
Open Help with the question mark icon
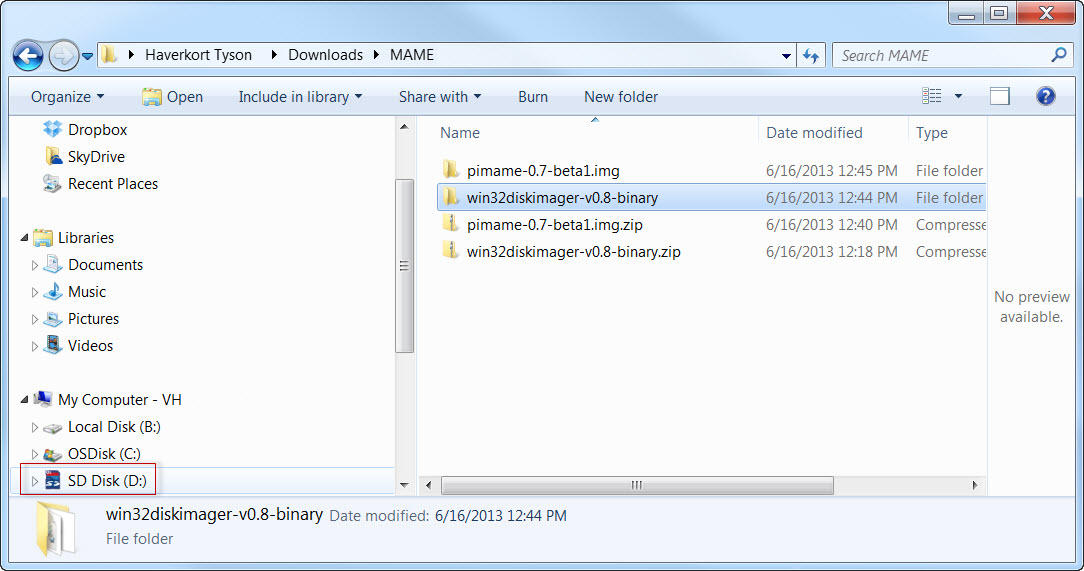coord(1045,96)
